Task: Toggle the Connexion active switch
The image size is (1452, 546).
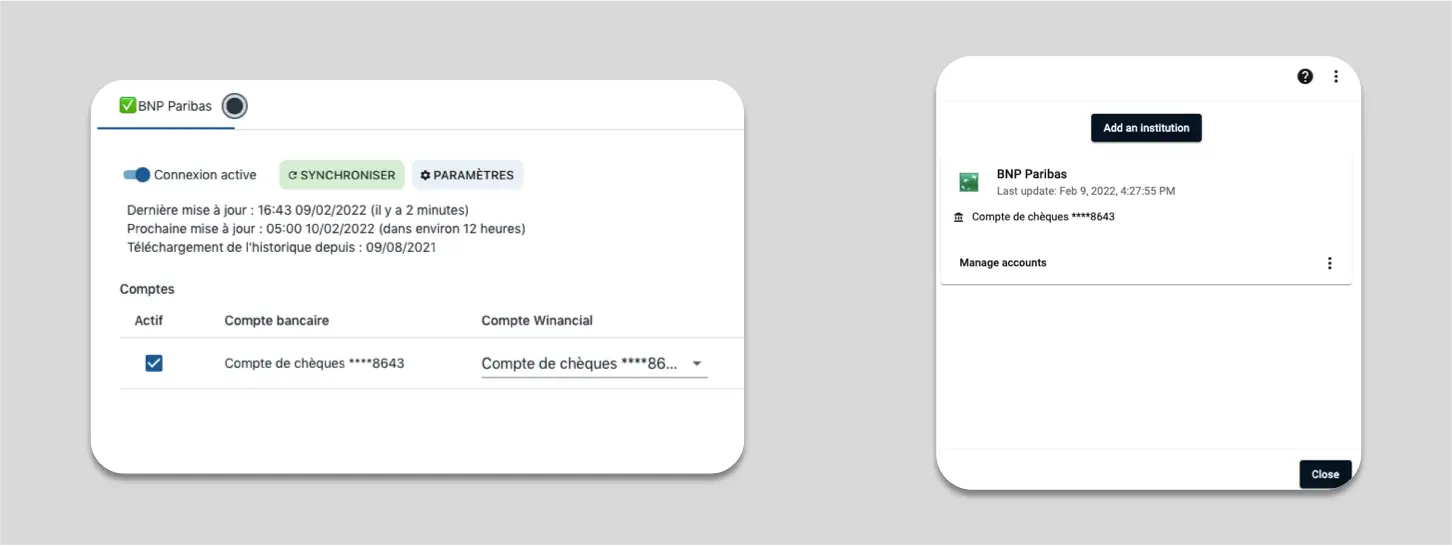Action: pos(137,175)
